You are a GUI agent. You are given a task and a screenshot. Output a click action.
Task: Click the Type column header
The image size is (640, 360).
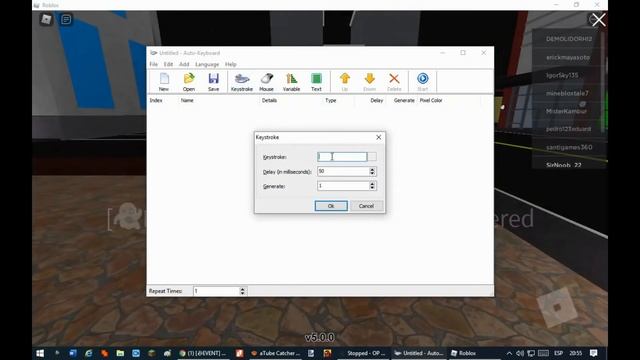[331, 100]
